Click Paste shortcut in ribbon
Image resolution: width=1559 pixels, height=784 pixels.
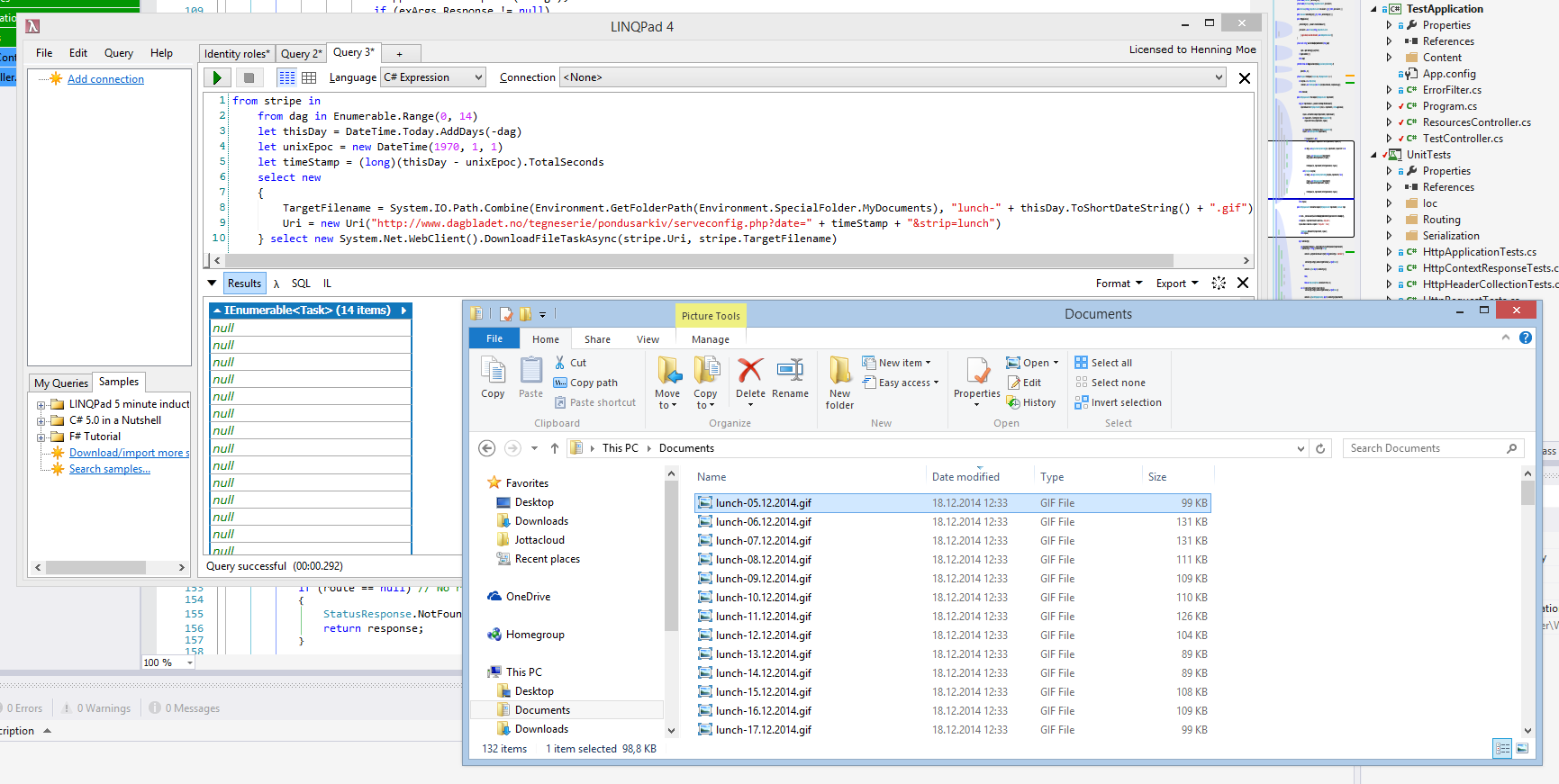pos(594,402)
